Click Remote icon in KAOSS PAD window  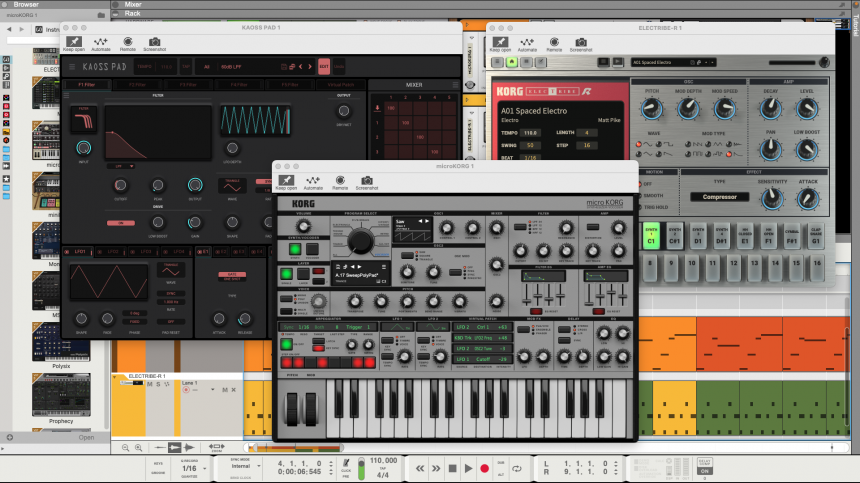coord(127,42)
